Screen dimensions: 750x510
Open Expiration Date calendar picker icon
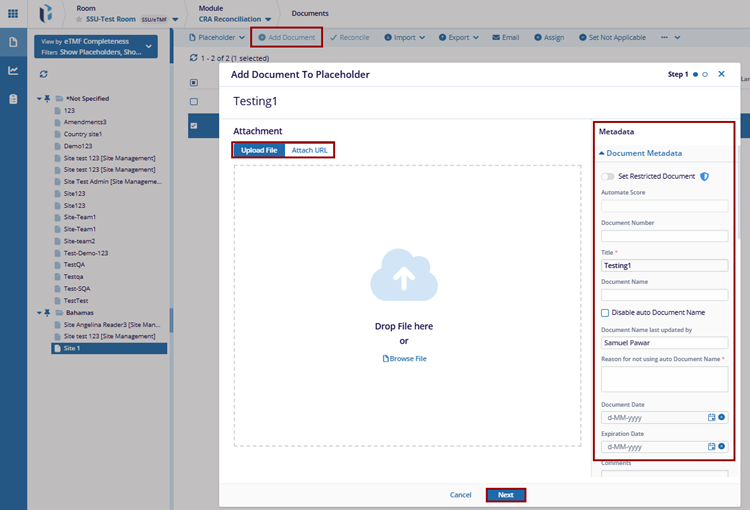[x=712, y=447]
